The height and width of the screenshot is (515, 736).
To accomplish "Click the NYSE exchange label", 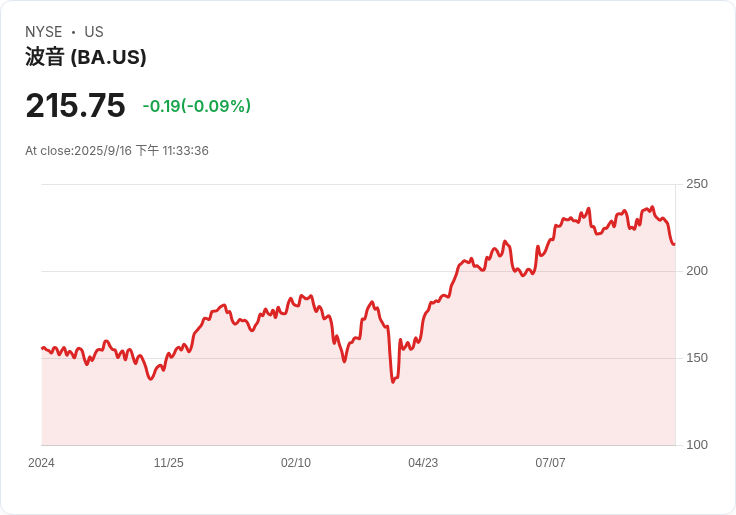I will point(44,32).
